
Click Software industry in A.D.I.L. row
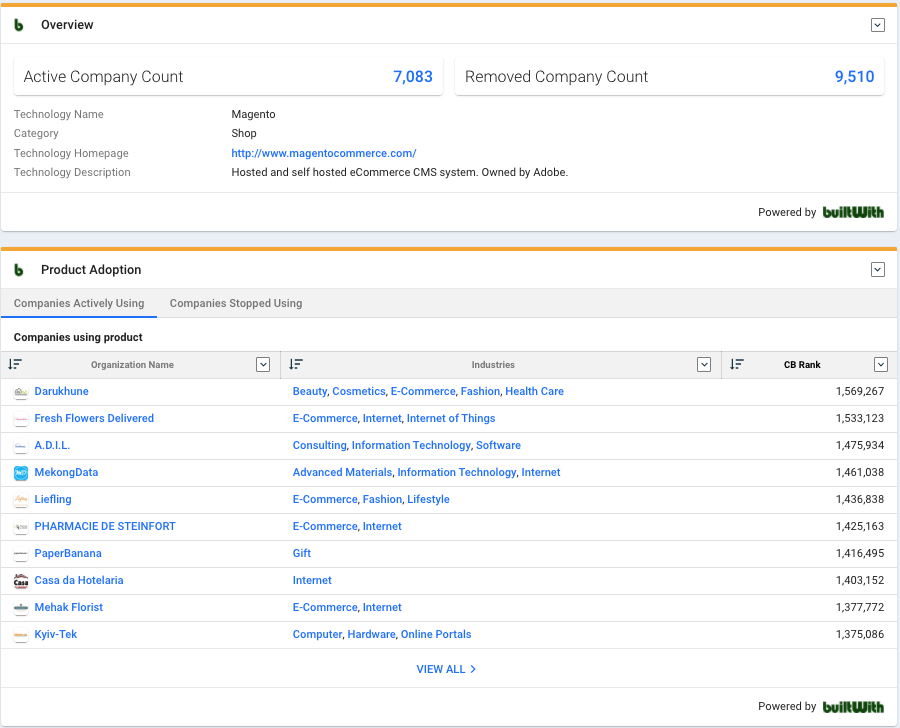coord(498,446)
